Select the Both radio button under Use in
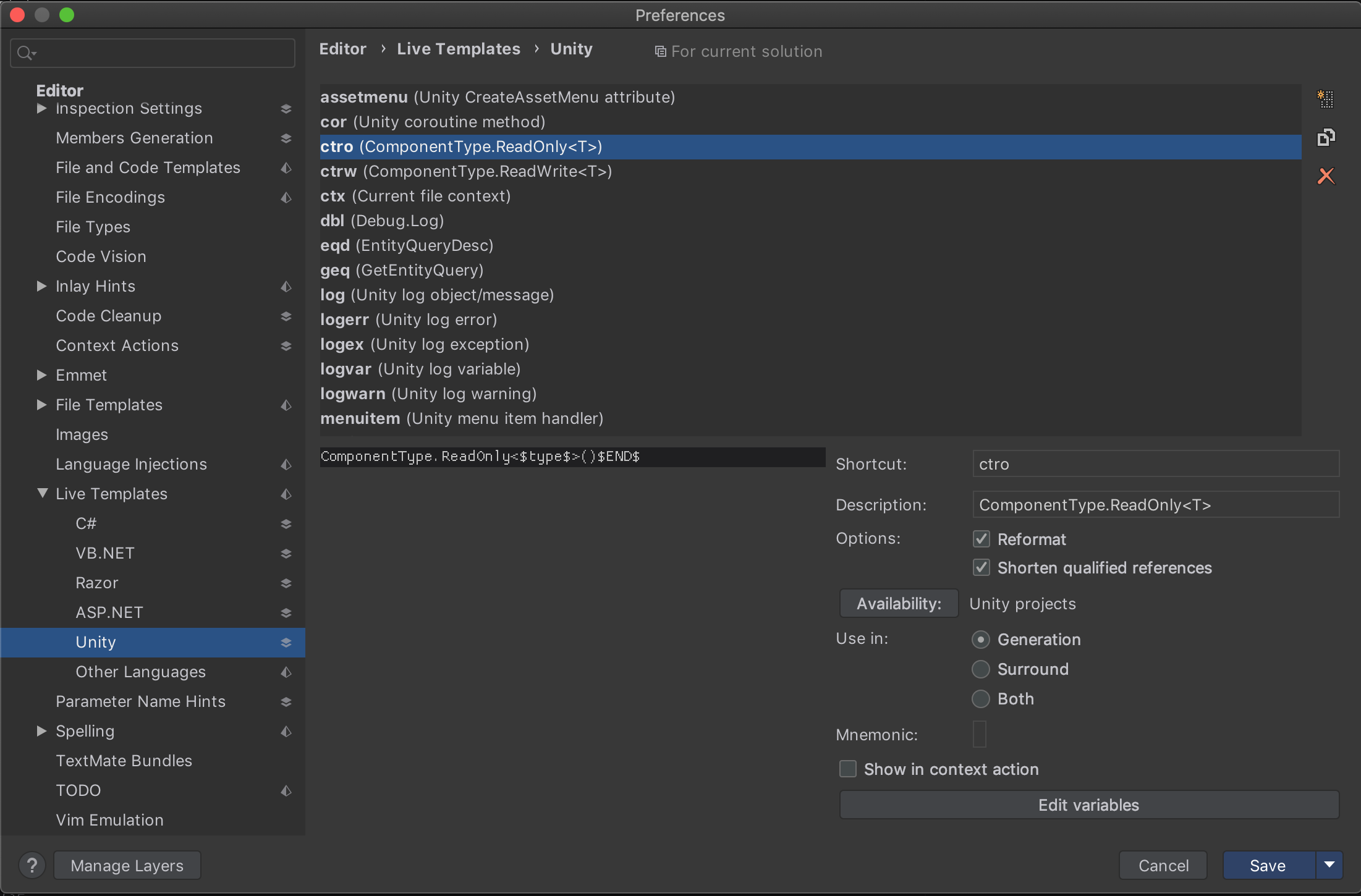The width and height of the screenshot is (1361, 896). (981, 698)
